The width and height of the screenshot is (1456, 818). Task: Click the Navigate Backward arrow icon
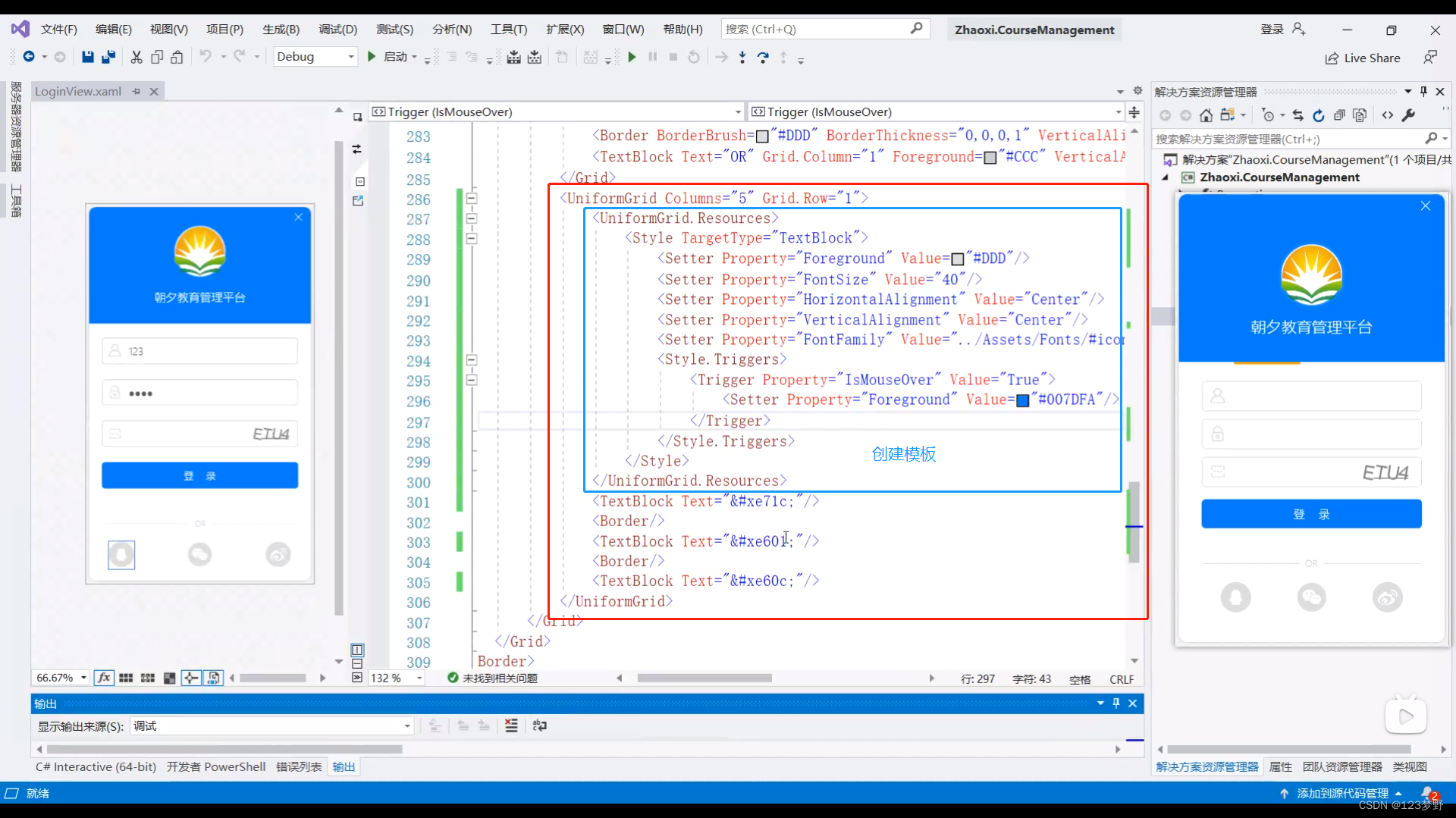click(x=29, y=57)
